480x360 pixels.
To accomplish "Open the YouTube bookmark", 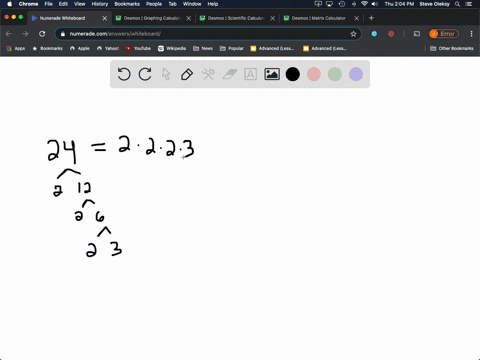I will pos(138,48).
